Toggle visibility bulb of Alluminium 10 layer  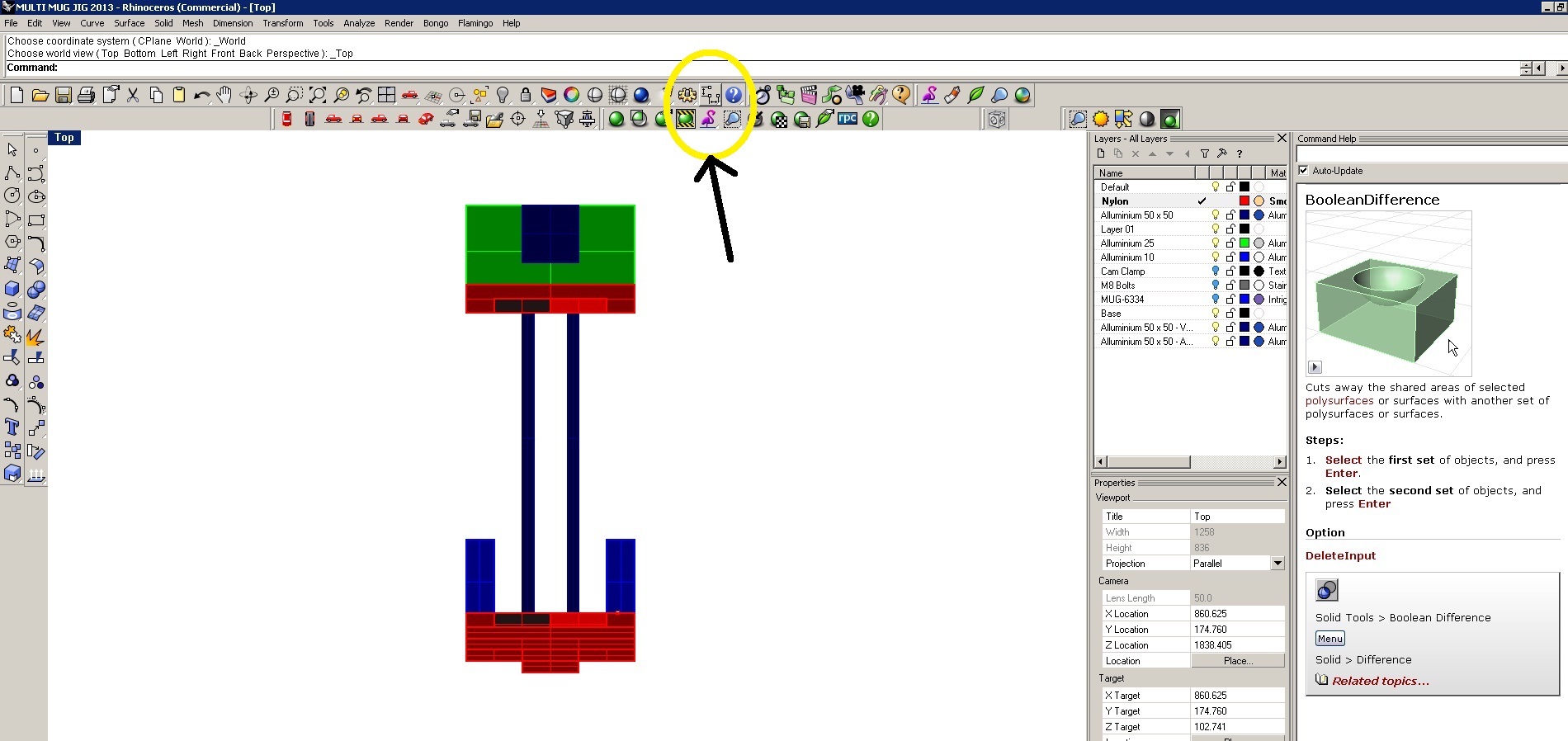point(1216,257)
